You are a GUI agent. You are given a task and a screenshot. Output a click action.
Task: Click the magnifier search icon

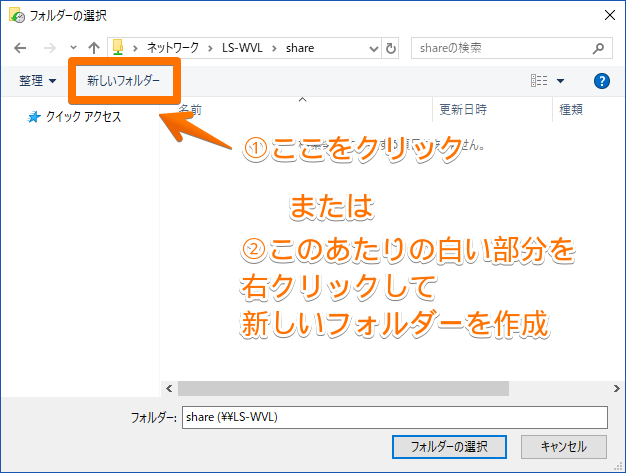[x=598, y=48]
